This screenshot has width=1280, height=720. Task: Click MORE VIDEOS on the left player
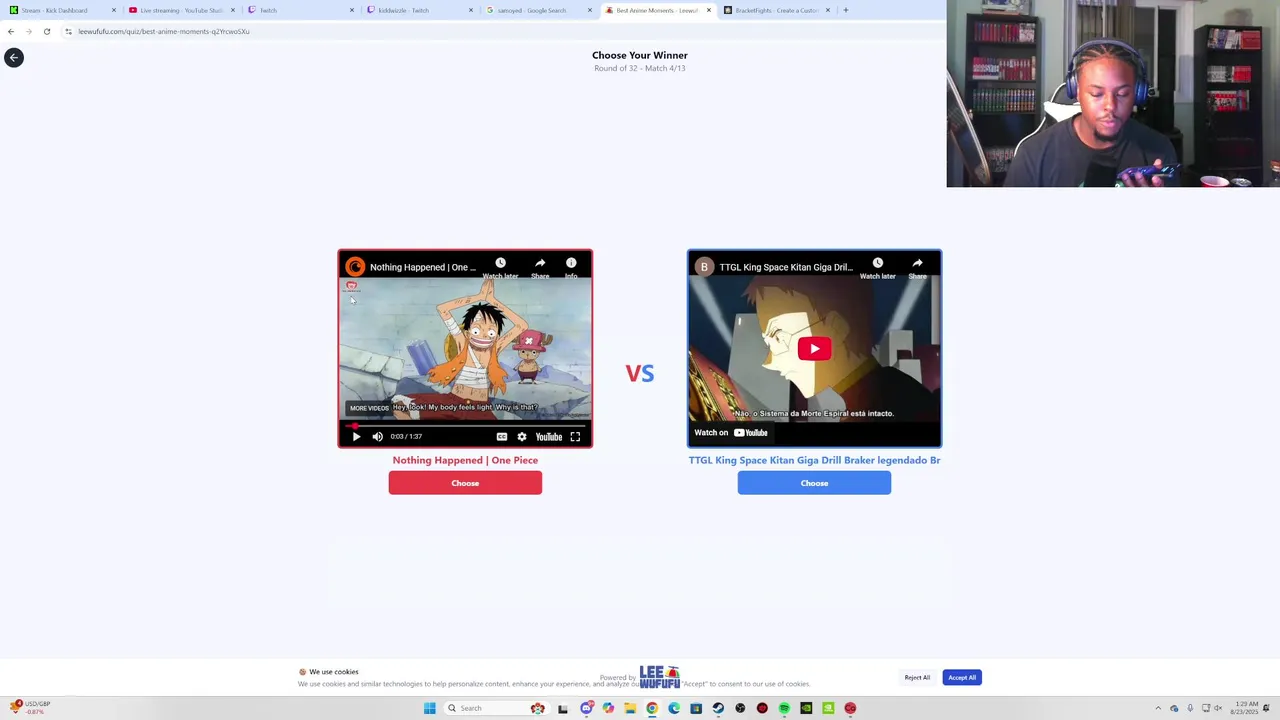click(x=369, y=408)
